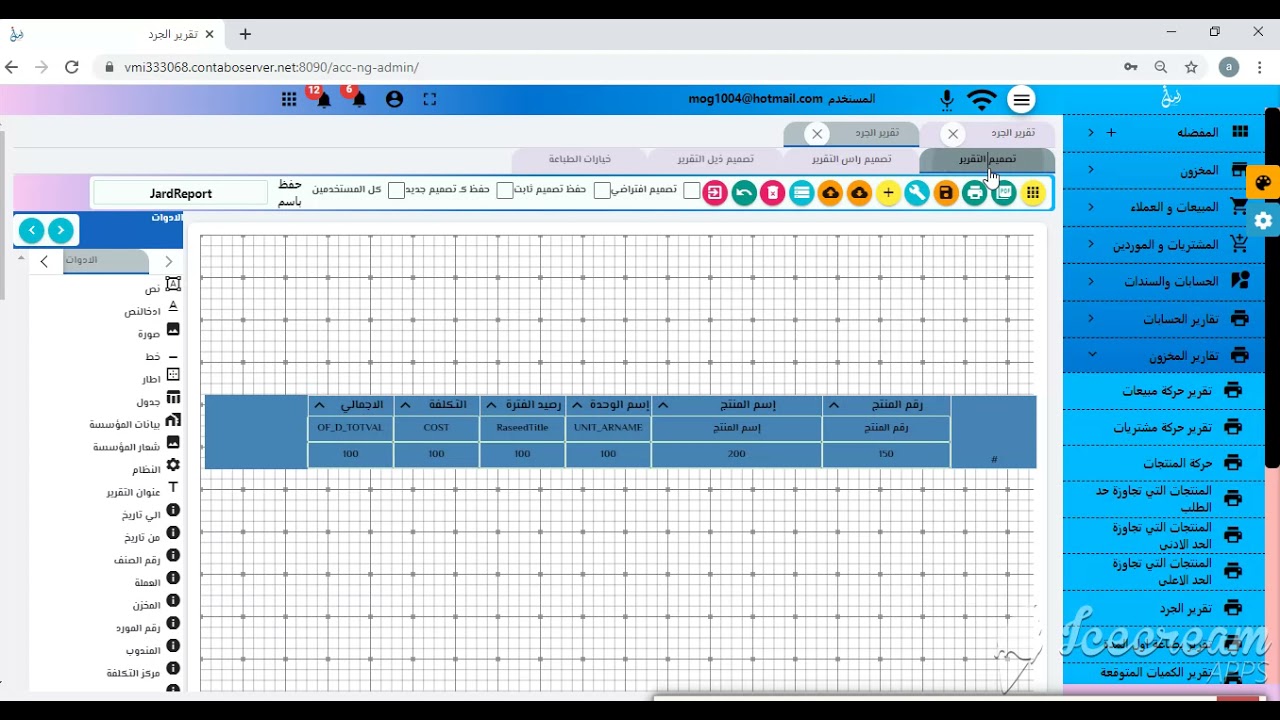
Task: Expand المبيعات و العملاء sidebar menu
Action: [1165, 207]
